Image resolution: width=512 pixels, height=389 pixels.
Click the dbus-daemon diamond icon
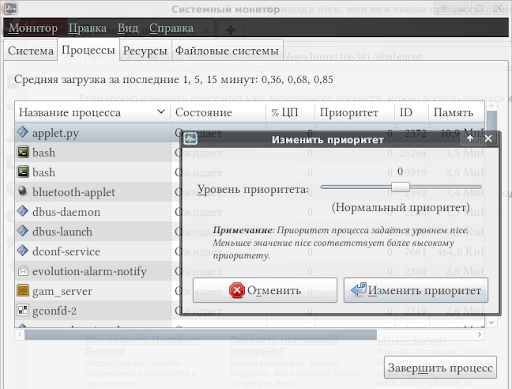point(23,211)
